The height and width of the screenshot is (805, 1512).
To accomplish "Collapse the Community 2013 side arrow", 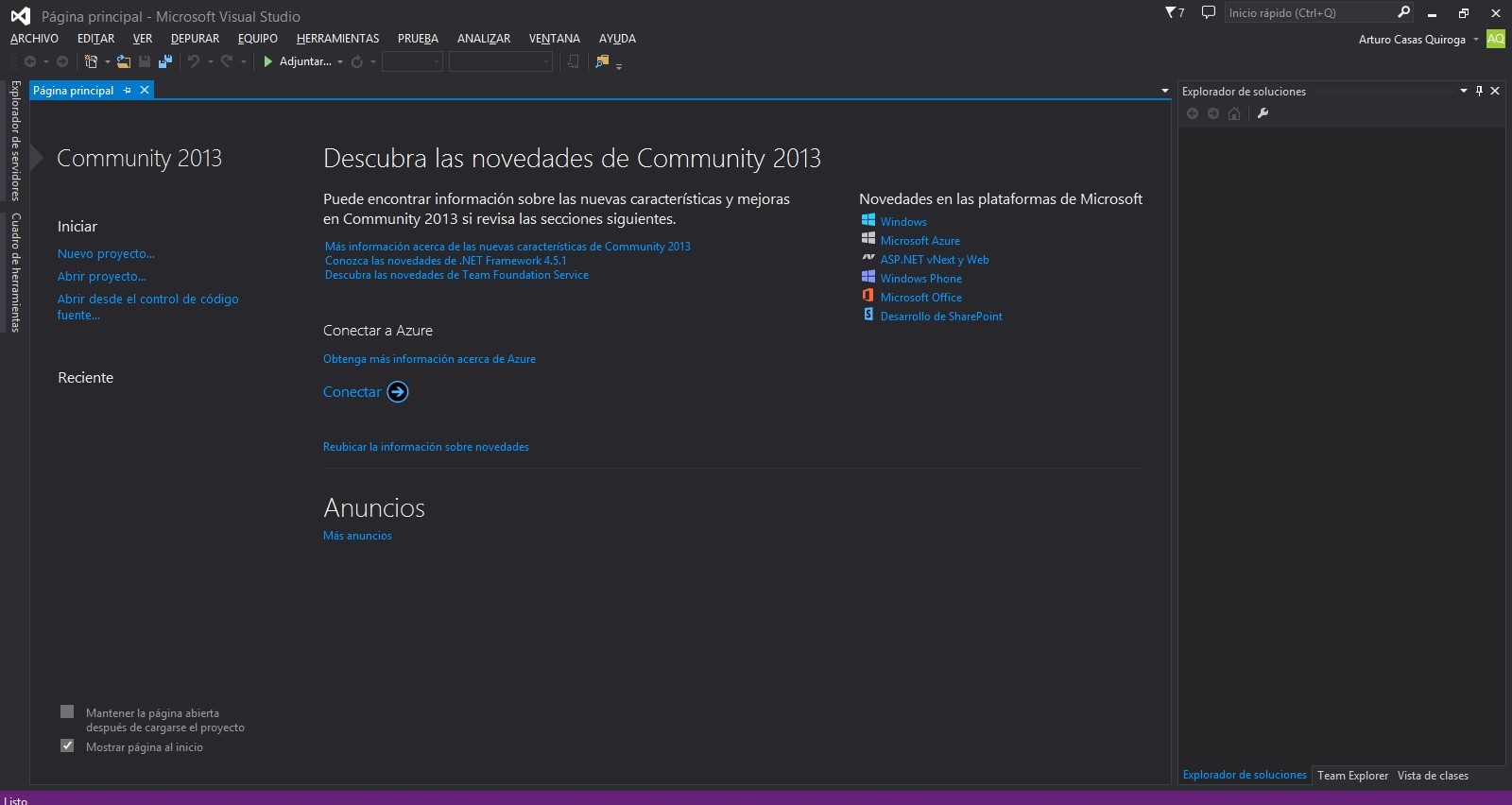I will click(x=37, y=157).
